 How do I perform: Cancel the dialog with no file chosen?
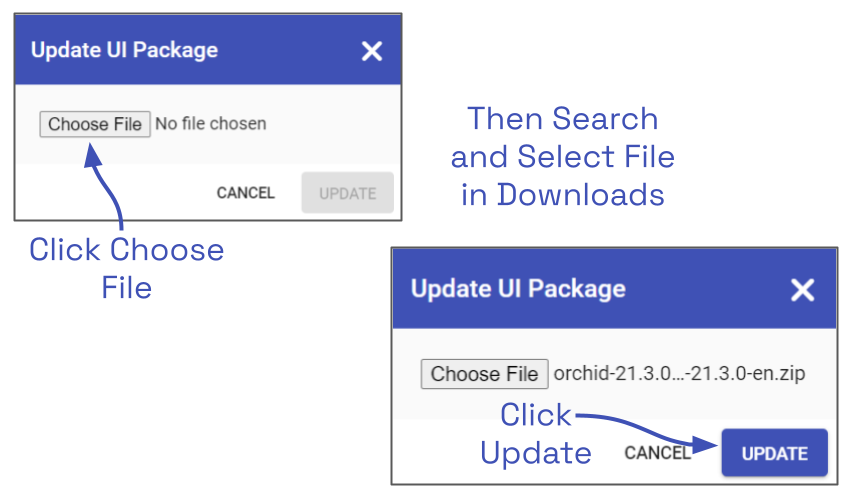[x=245, y=193]
